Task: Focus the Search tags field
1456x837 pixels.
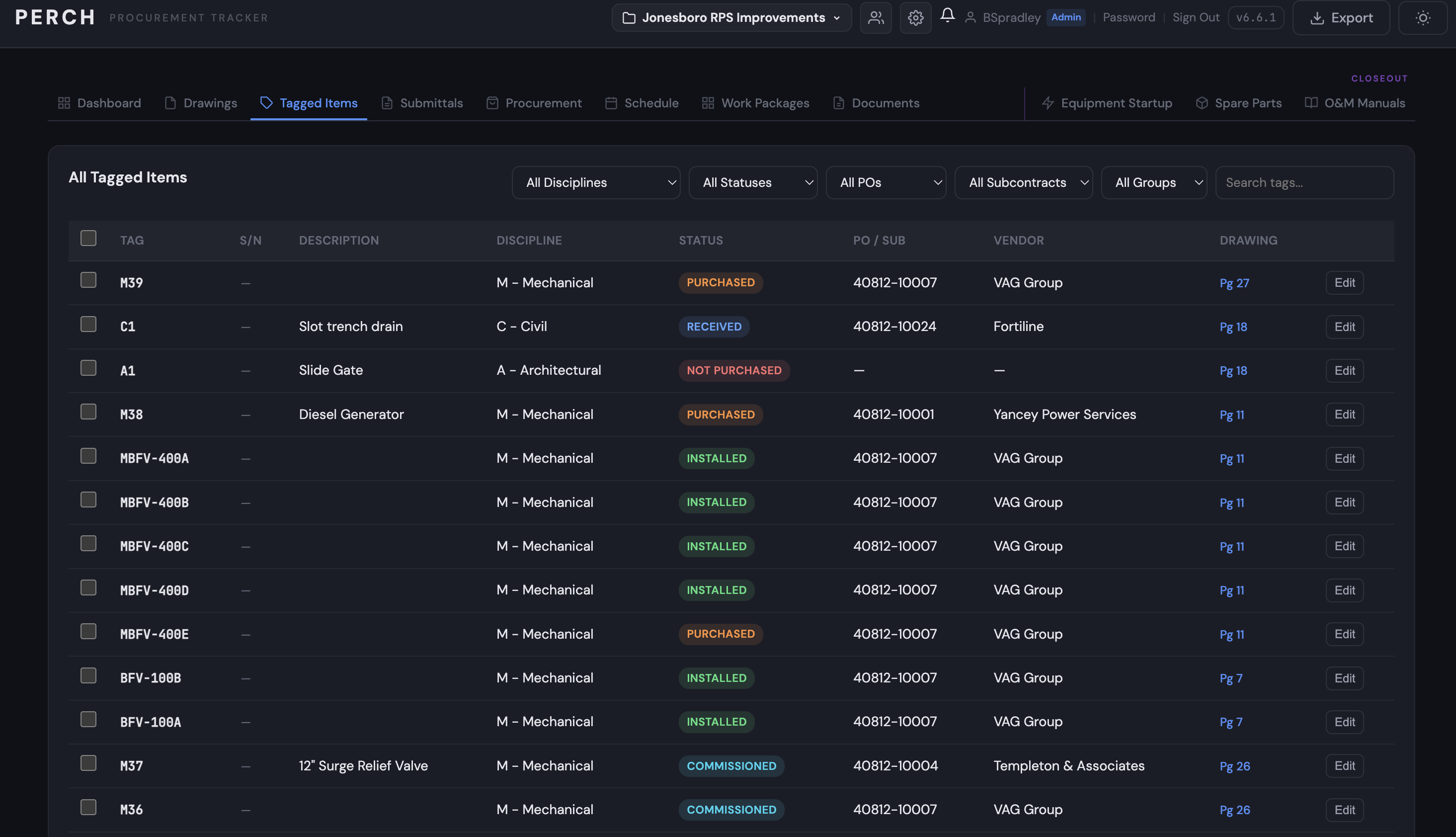Action: (x=1304, y=183)
